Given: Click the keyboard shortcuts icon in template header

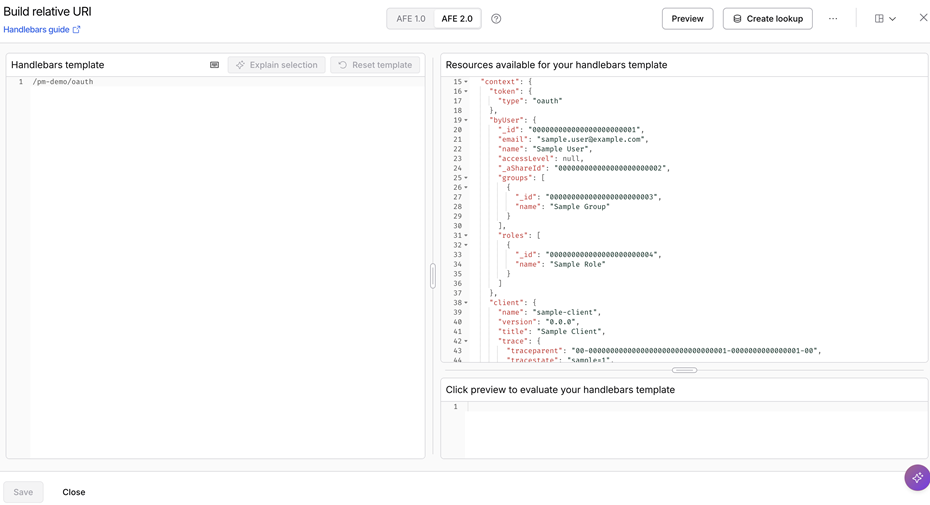Looking at the screenshot, I should tap(214, 65).
